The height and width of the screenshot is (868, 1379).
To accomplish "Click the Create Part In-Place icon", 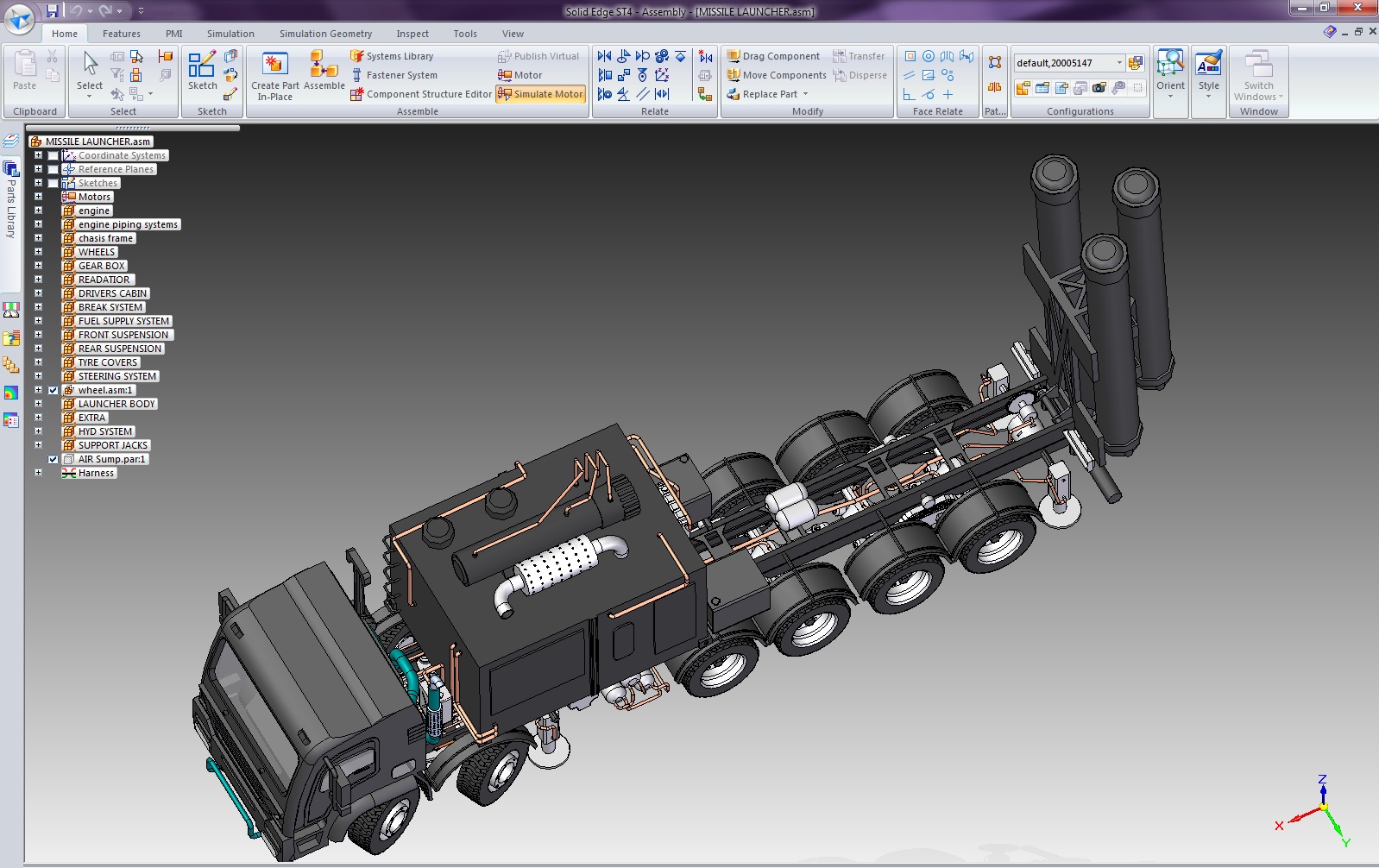I will click(274, 66).
